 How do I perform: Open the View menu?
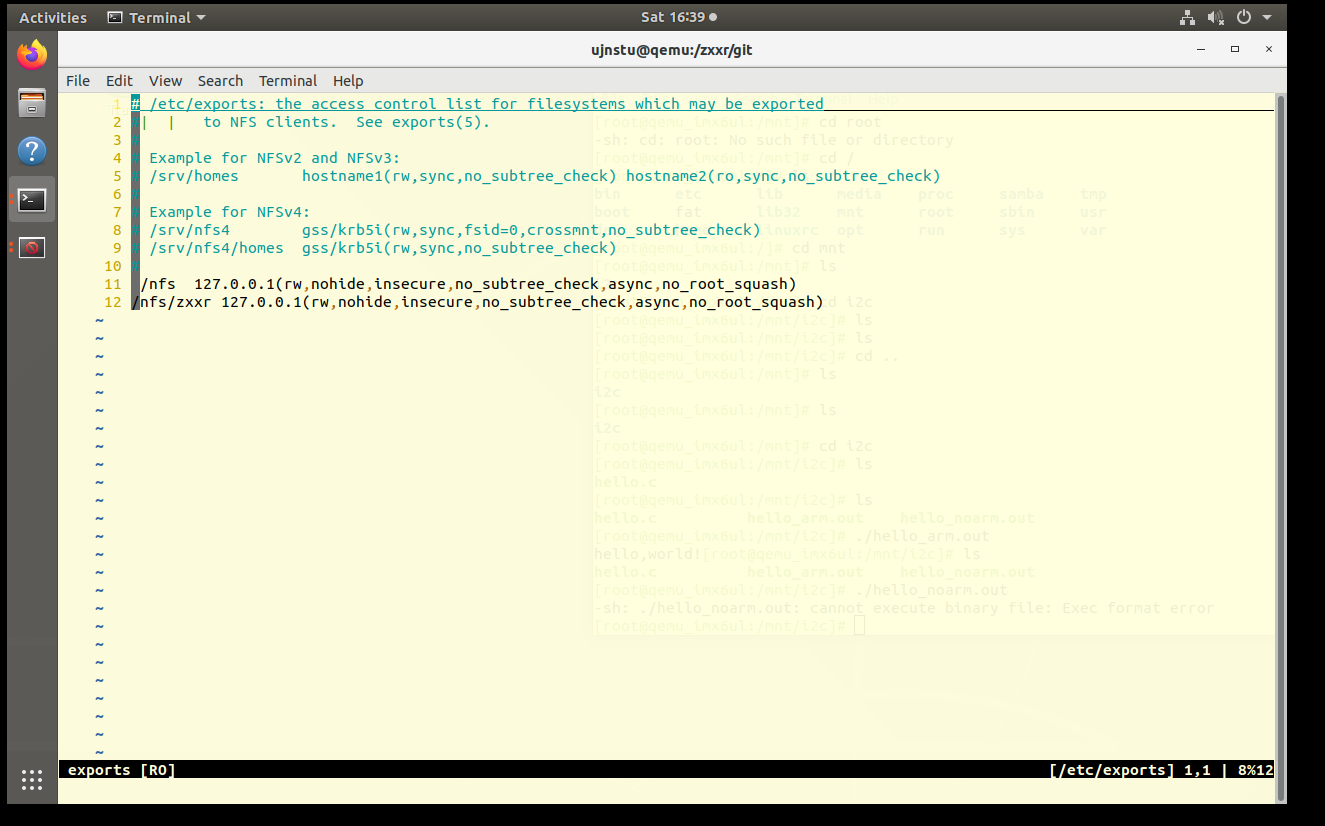[x=166, y=81]
